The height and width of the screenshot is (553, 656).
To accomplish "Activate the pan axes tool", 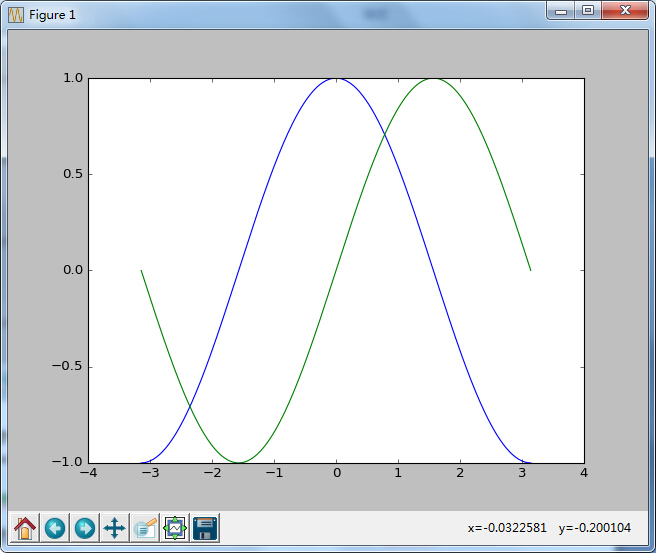I will click(115, 528).
